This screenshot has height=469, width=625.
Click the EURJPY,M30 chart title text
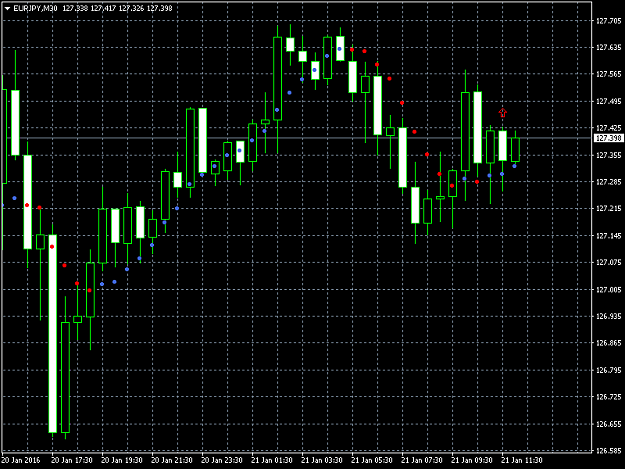pyautogui.click(x=35, y=8)
